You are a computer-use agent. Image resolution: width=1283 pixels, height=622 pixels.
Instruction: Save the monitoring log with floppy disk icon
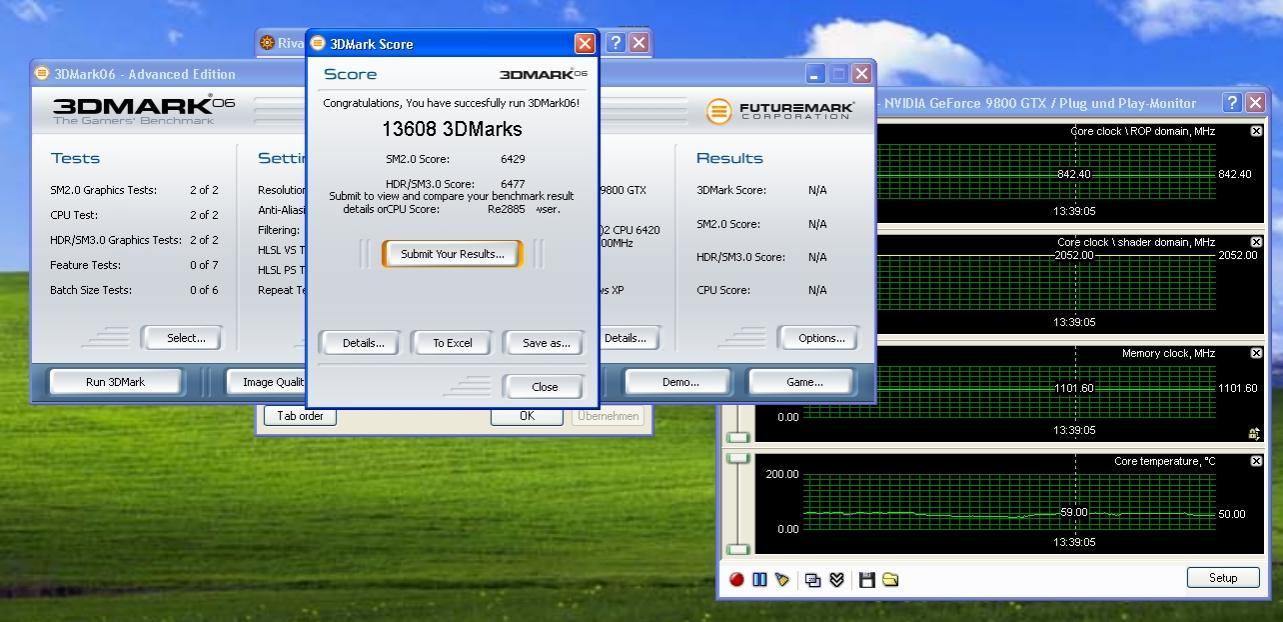point(867,579)
